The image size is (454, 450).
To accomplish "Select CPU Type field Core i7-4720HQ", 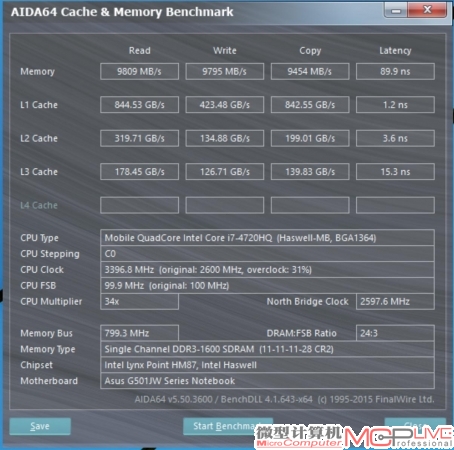I will (267, 238).
